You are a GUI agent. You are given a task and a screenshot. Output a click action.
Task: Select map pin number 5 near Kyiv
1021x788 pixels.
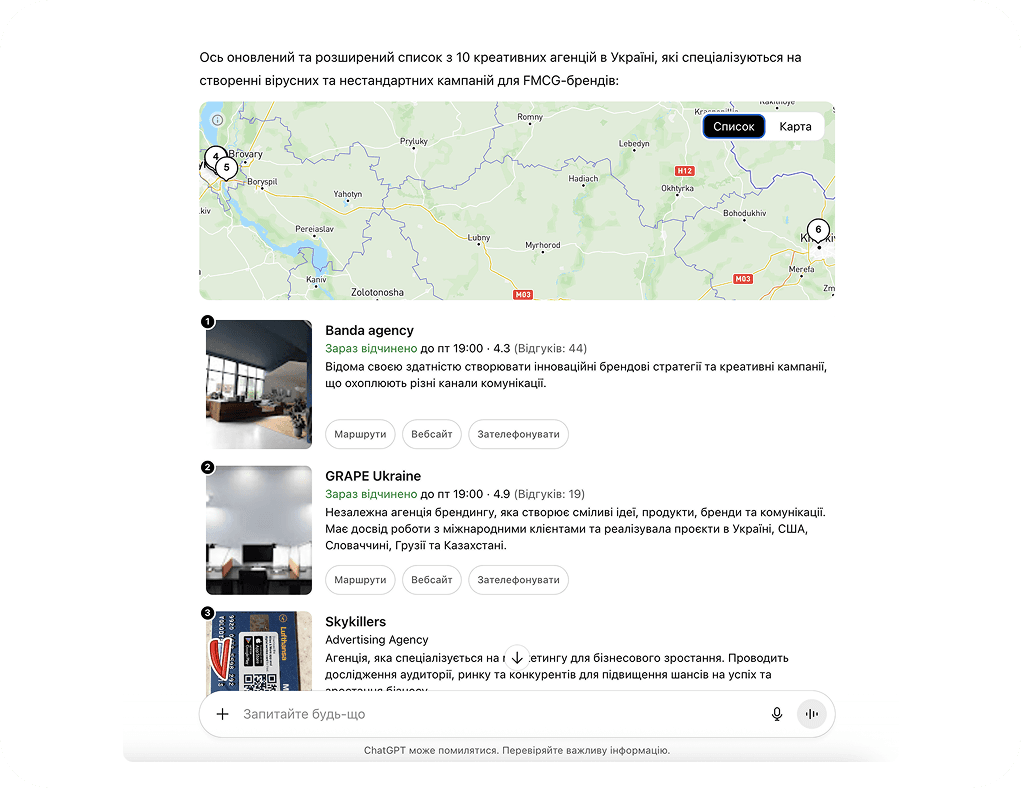point(227,168)
